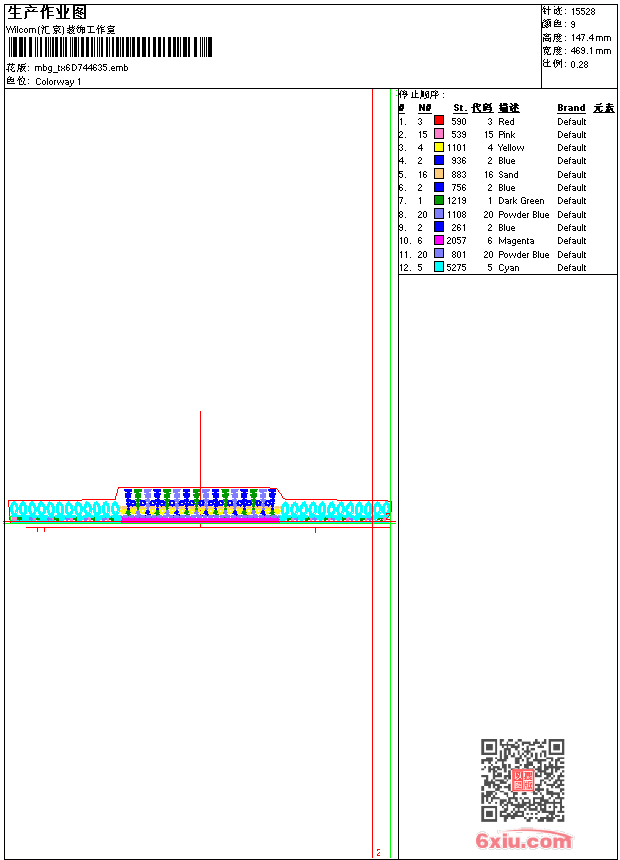This screenshot has width=620, height=860.
Task: Select the embroidery design preview
Action: pyautogui.click(x=200, y=503)
